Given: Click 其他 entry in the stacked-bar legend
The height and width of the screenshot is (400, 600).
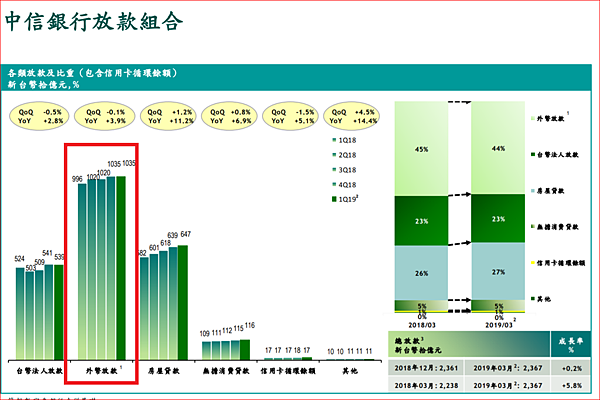Looking at the screenshot, I should pyautogui.click(x=541, y=299).
